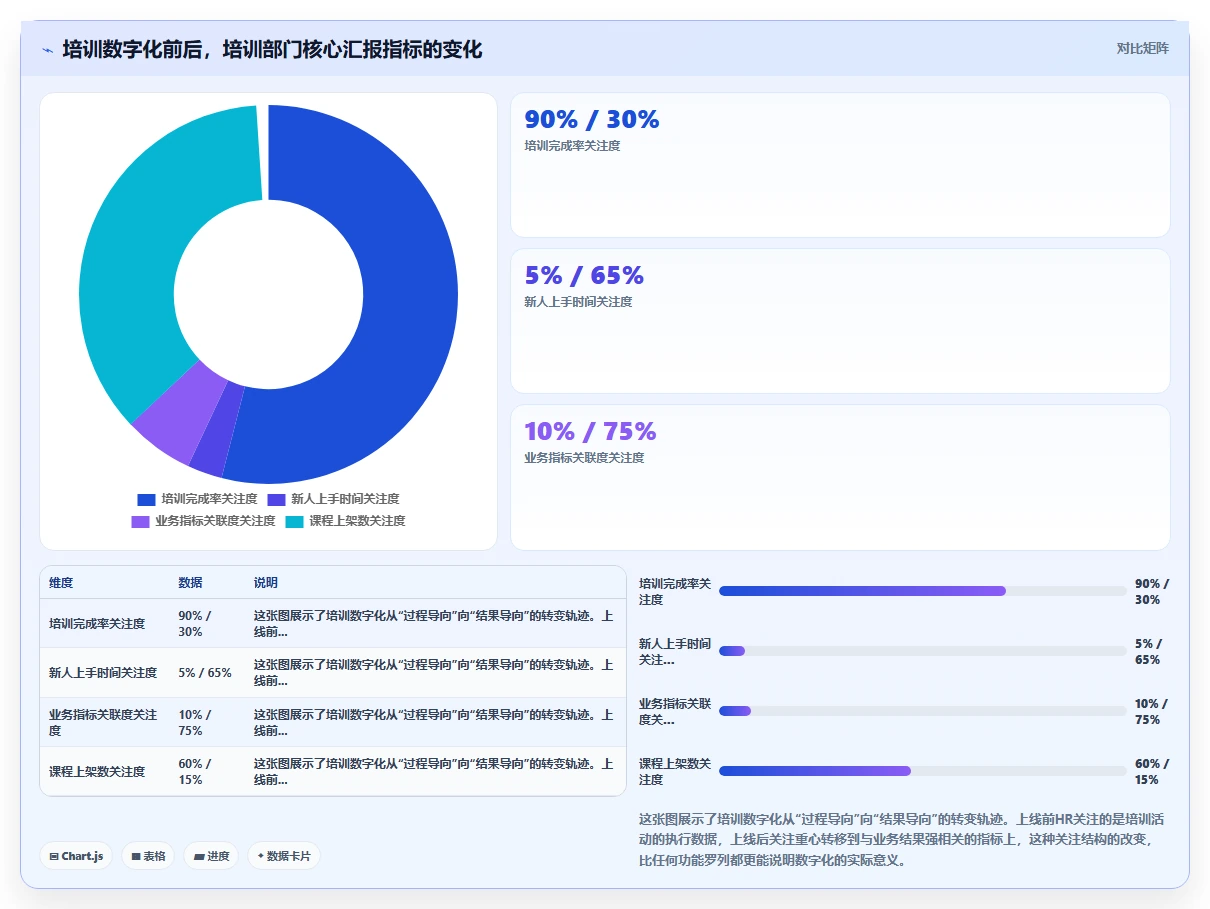The height and width of the screenshot is (909, 1210).
Task: Click the lightning icon beside the title
Action: (48, 50)
